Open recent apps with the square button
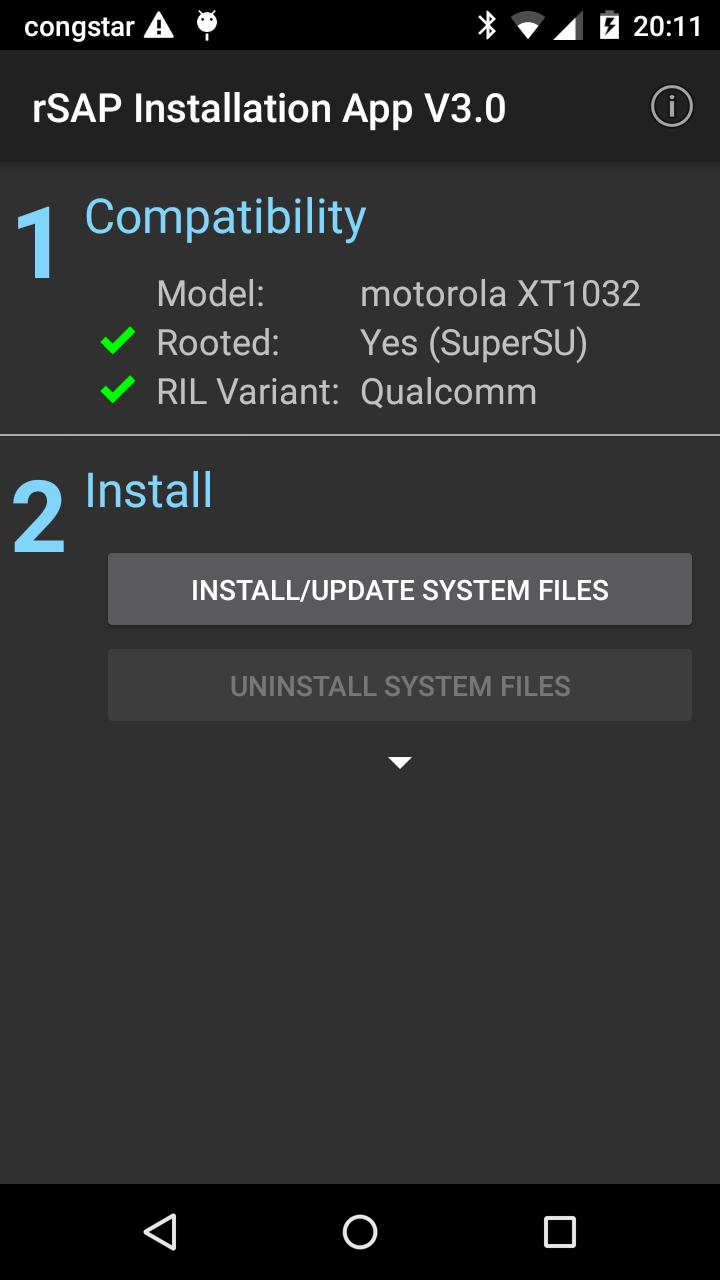 [559, 1232]
